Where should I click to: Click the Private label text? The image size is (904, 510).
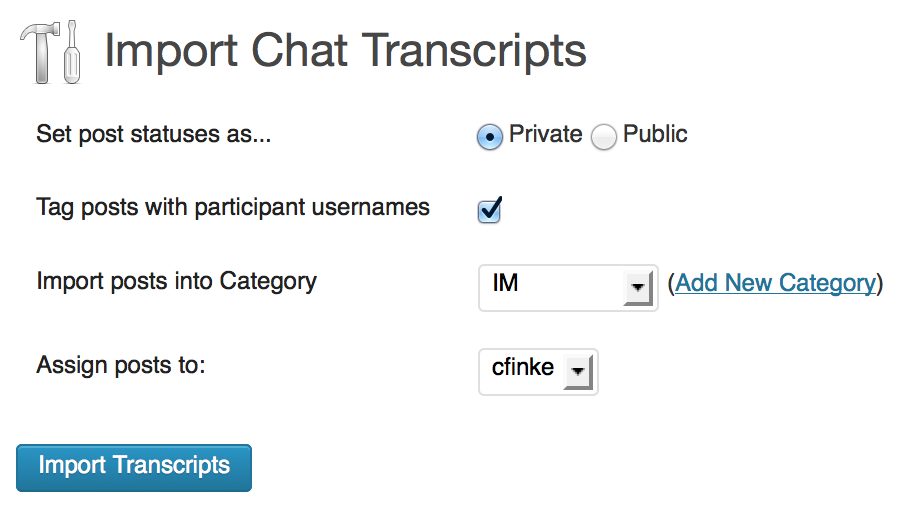pos(545,134)
